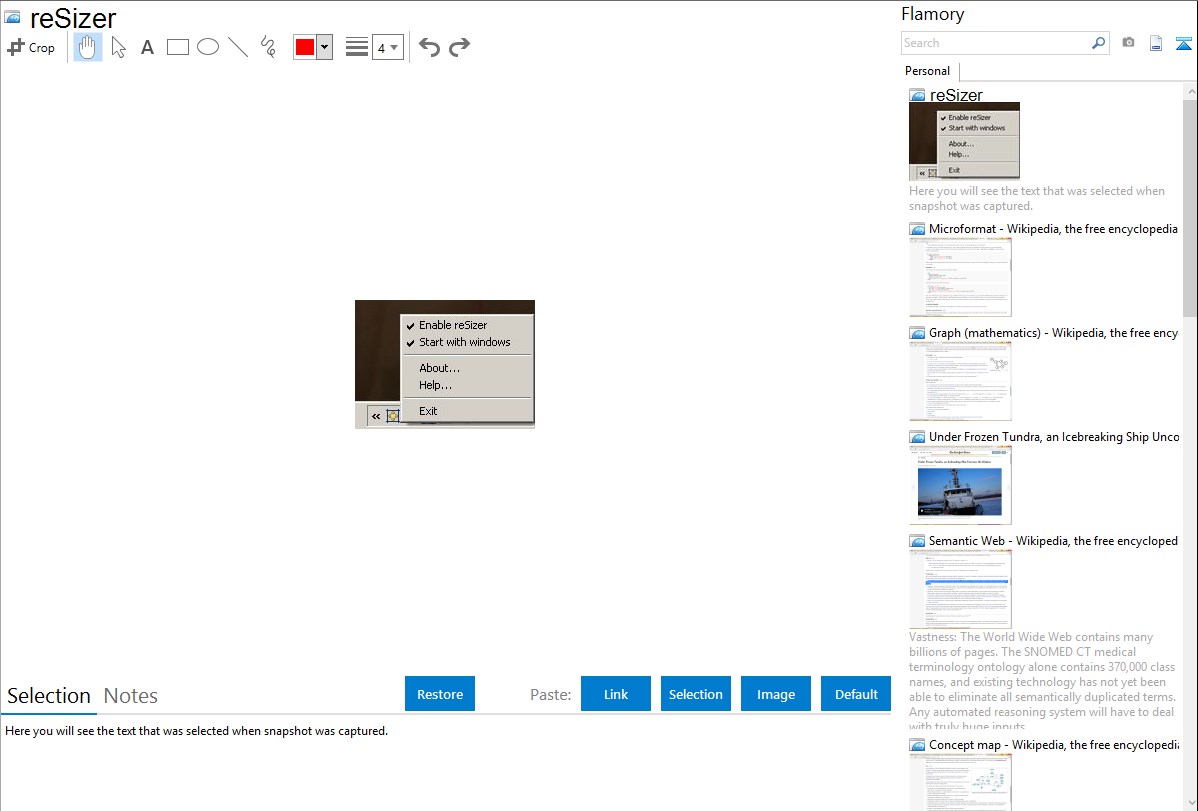
Task: Click the red color swatch
Action: pos(305,47)
